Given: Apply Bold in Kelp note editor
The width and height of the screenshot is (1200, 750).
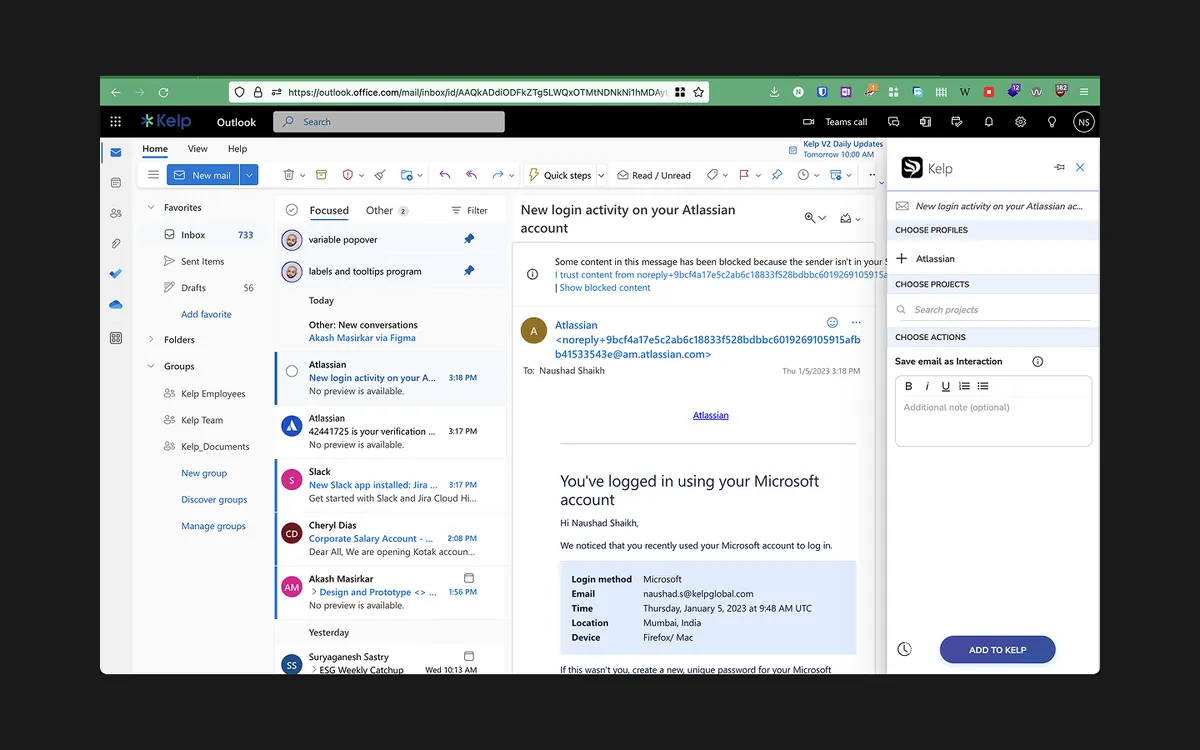Looking at the screenshot, I should pos(909,386).
